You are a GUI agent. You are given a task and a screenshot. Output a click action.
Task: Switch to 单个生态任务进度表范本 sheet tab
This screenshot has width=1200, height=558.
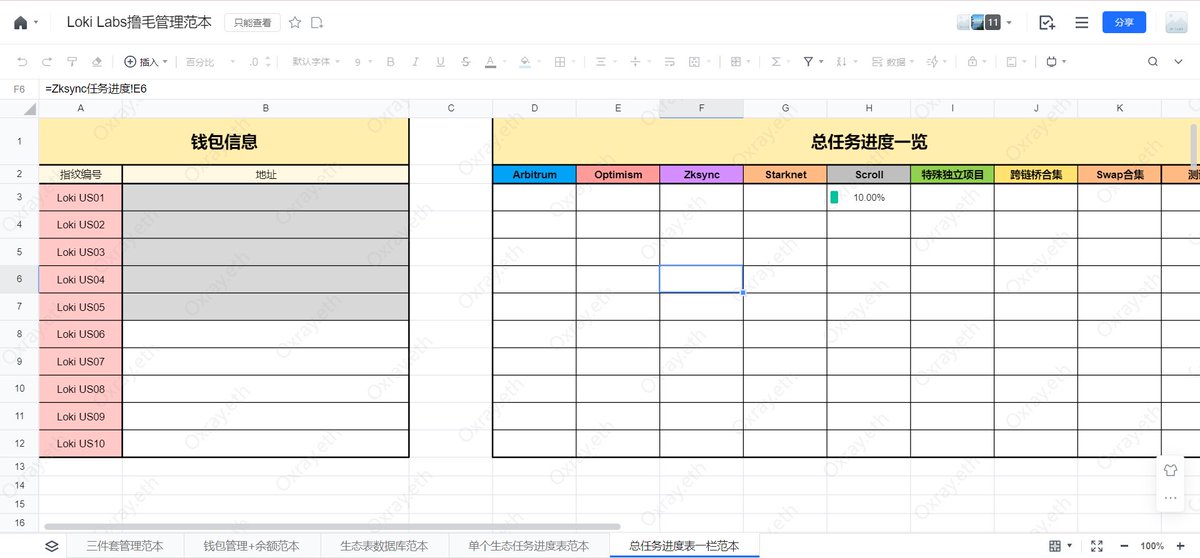pyautogui.click(x=528, y=546)
